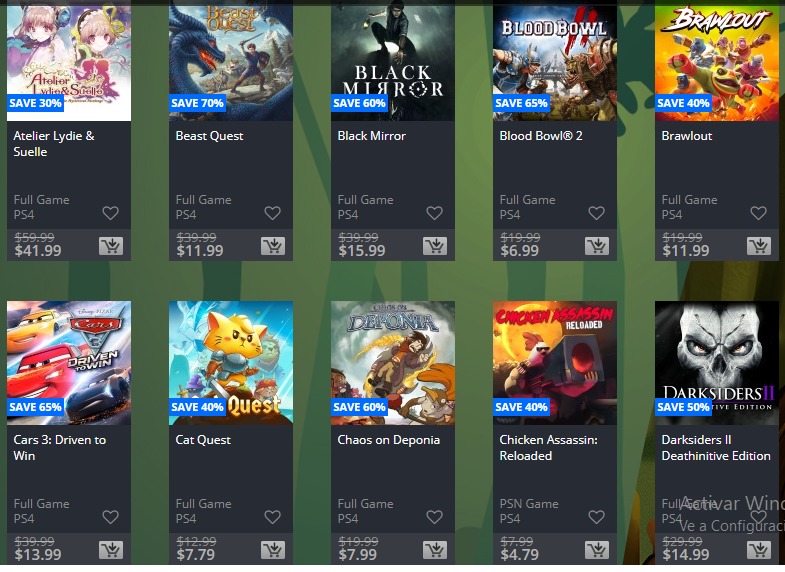Open the Chaos on Deponia title link
This screenshot has height=572, width=785.
[x=388, y=440]
